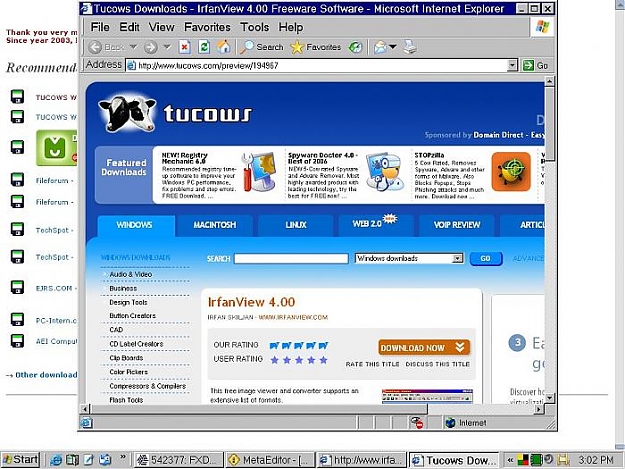This screenshot has height=469, width=625.
Task: Expand the Windows downloads category dropdown
Action: click(x=458, y=259)
